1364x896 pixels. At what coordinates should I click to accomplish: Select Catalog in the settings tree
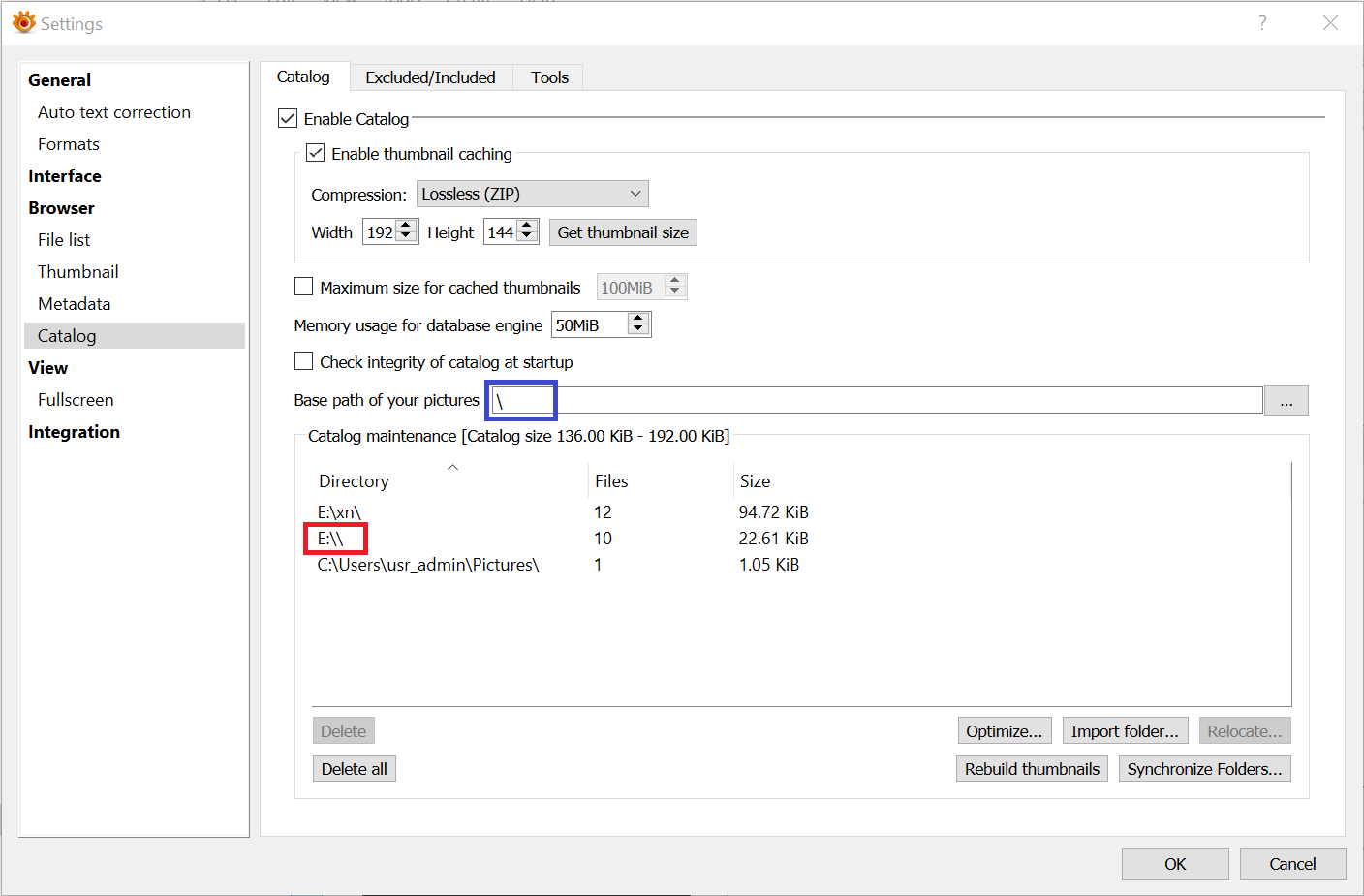coord(135,336)
